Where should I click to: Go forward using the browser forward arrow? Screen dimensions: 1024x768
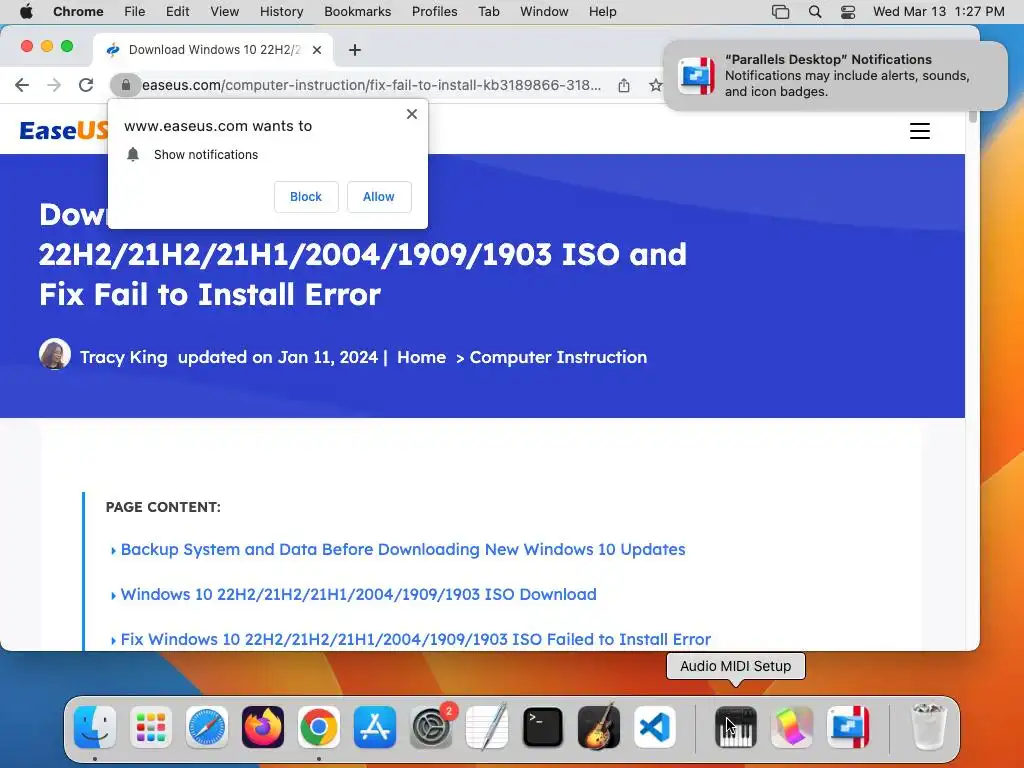coord(54,85)
